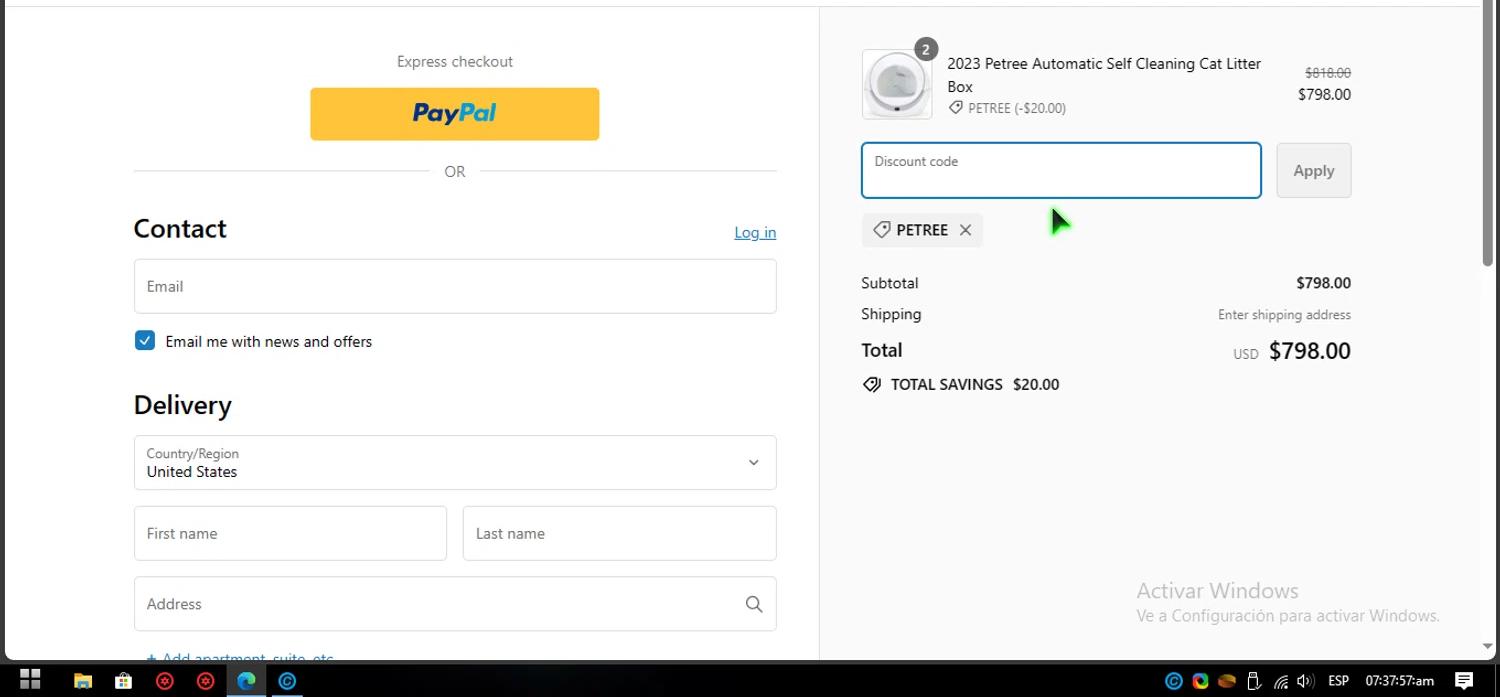This screenshot has width=1500, height=697.
Task: Pay with PayPal express checkout
Action: 454,113
